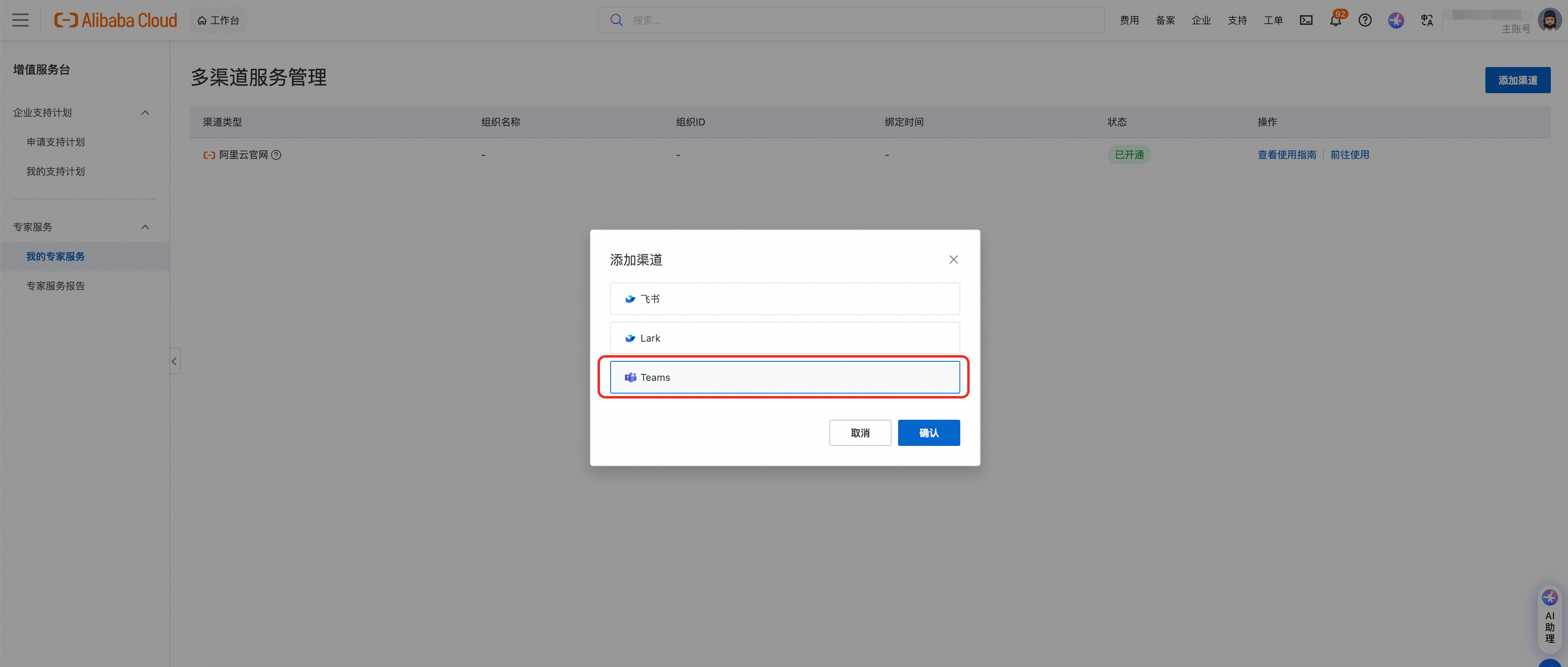Go to 专家服务报告 in sidebar
Screen dimensions: 1568x667
coord(55,286)
